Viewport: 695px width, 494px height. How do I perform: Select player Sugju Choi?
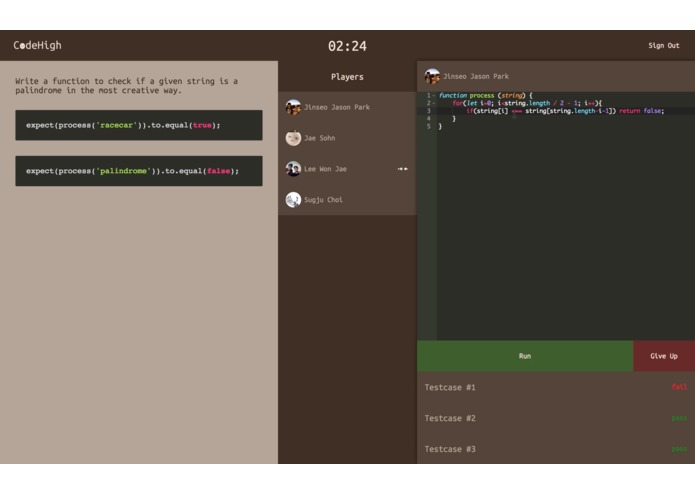coord(347,200)
